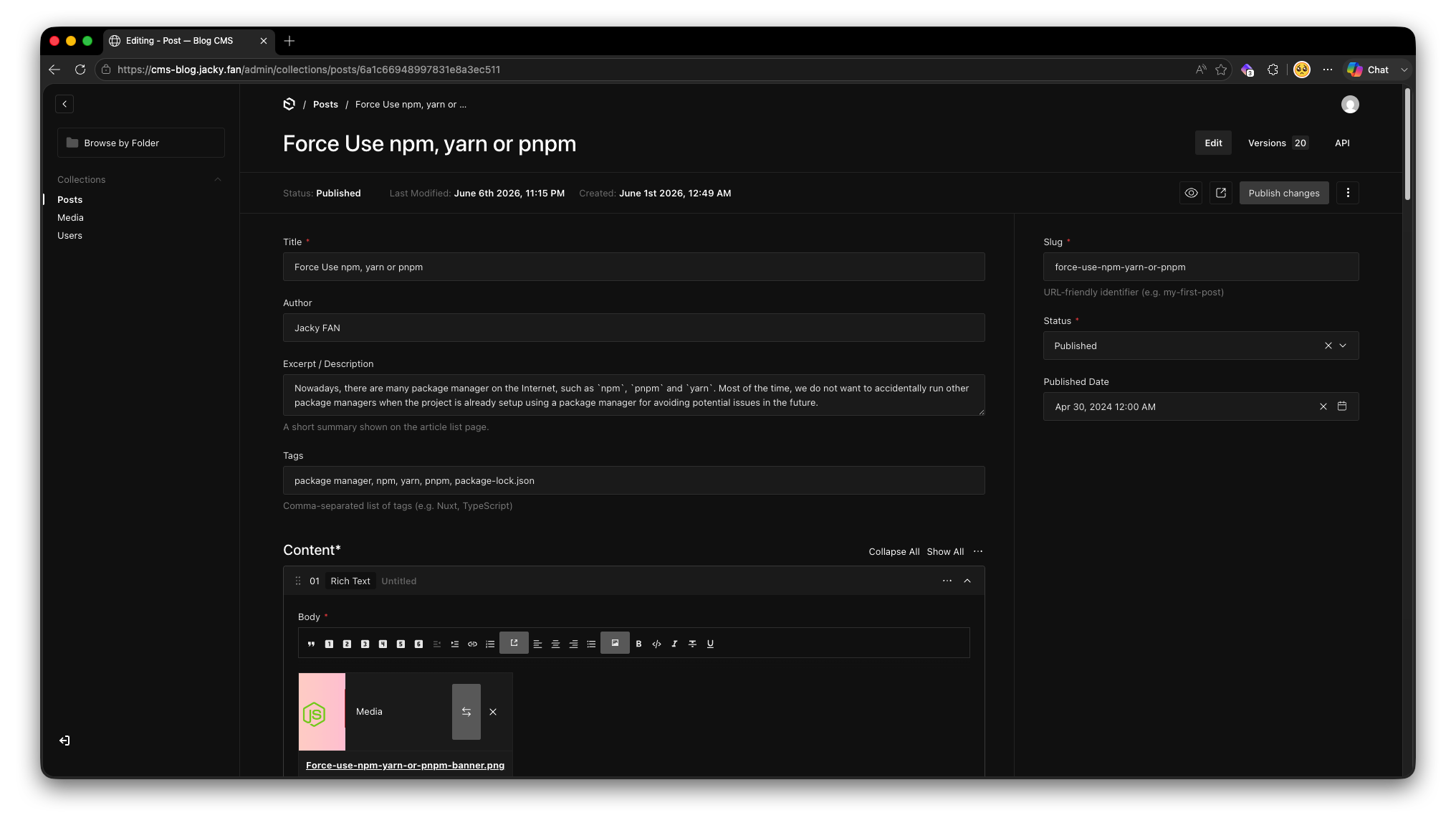This screenshot has height=833, width=1456.
Task: Remove the Media upload with X icon
Action: [x=493, y=712]
